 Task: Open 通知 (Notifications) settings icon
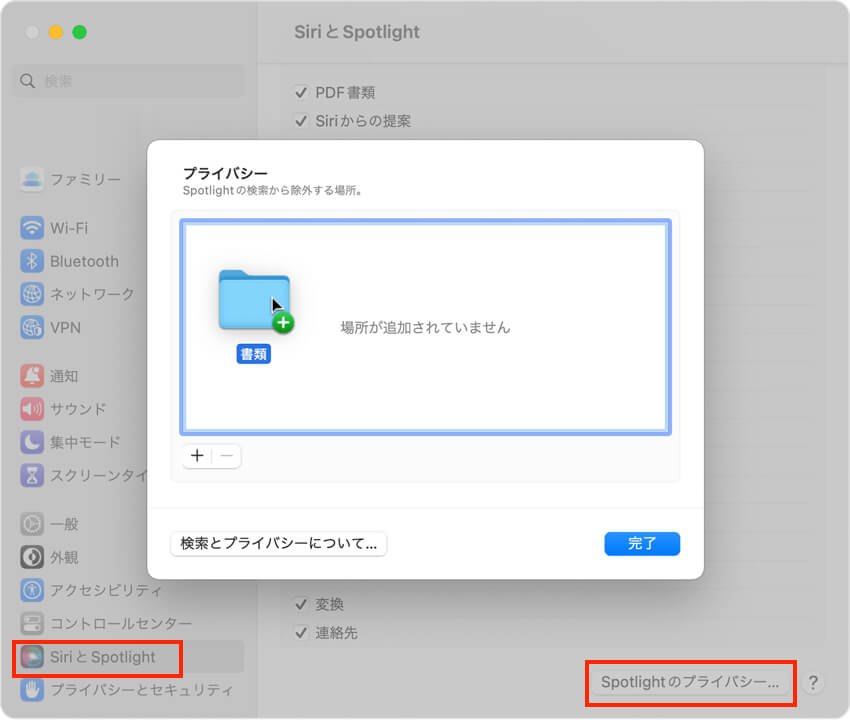32,375
